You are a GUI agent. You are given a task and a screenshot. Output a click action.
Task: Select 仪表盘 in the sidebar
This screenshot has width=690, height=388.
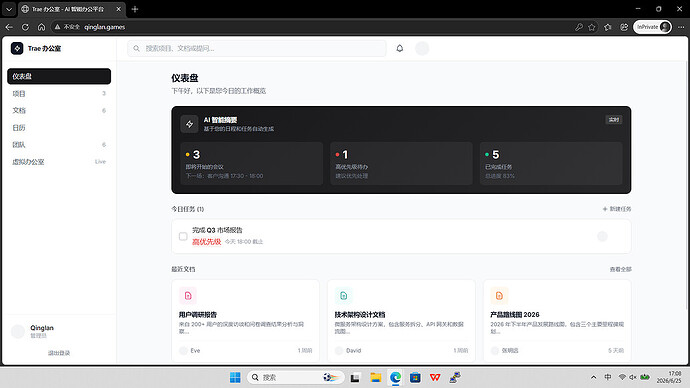pos(59,76)
